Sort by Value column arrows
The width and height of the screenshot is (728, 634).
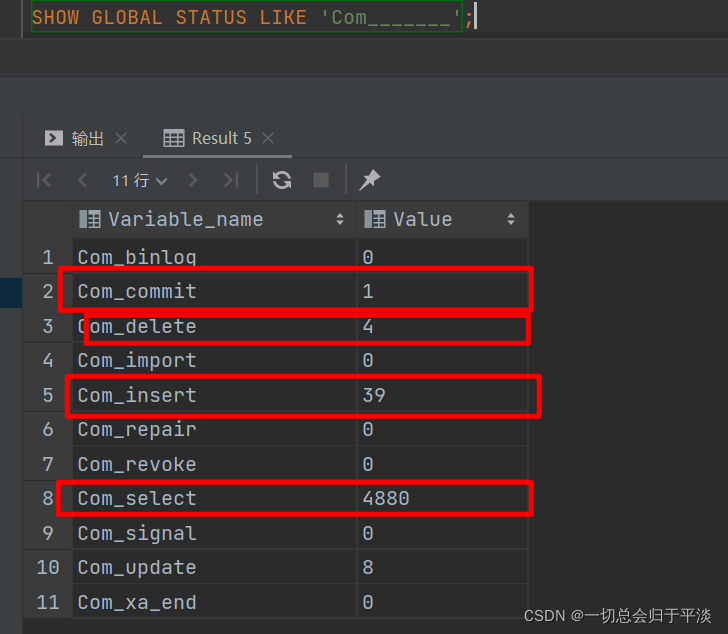point(511,220)
